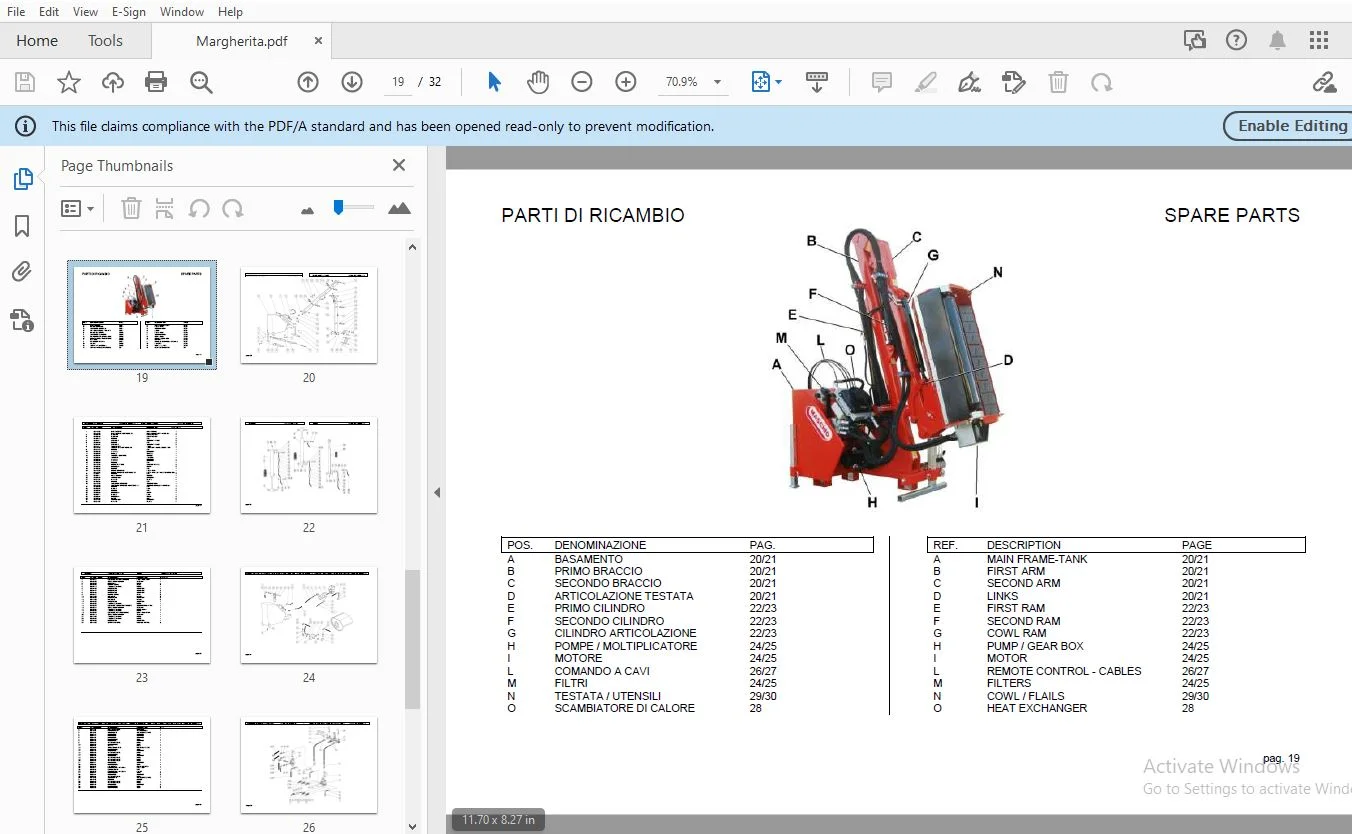Click the info icon in PDF/A notice
Image resolution: width=1352 pixels, height=834 pixels.
tap(24, 126)
